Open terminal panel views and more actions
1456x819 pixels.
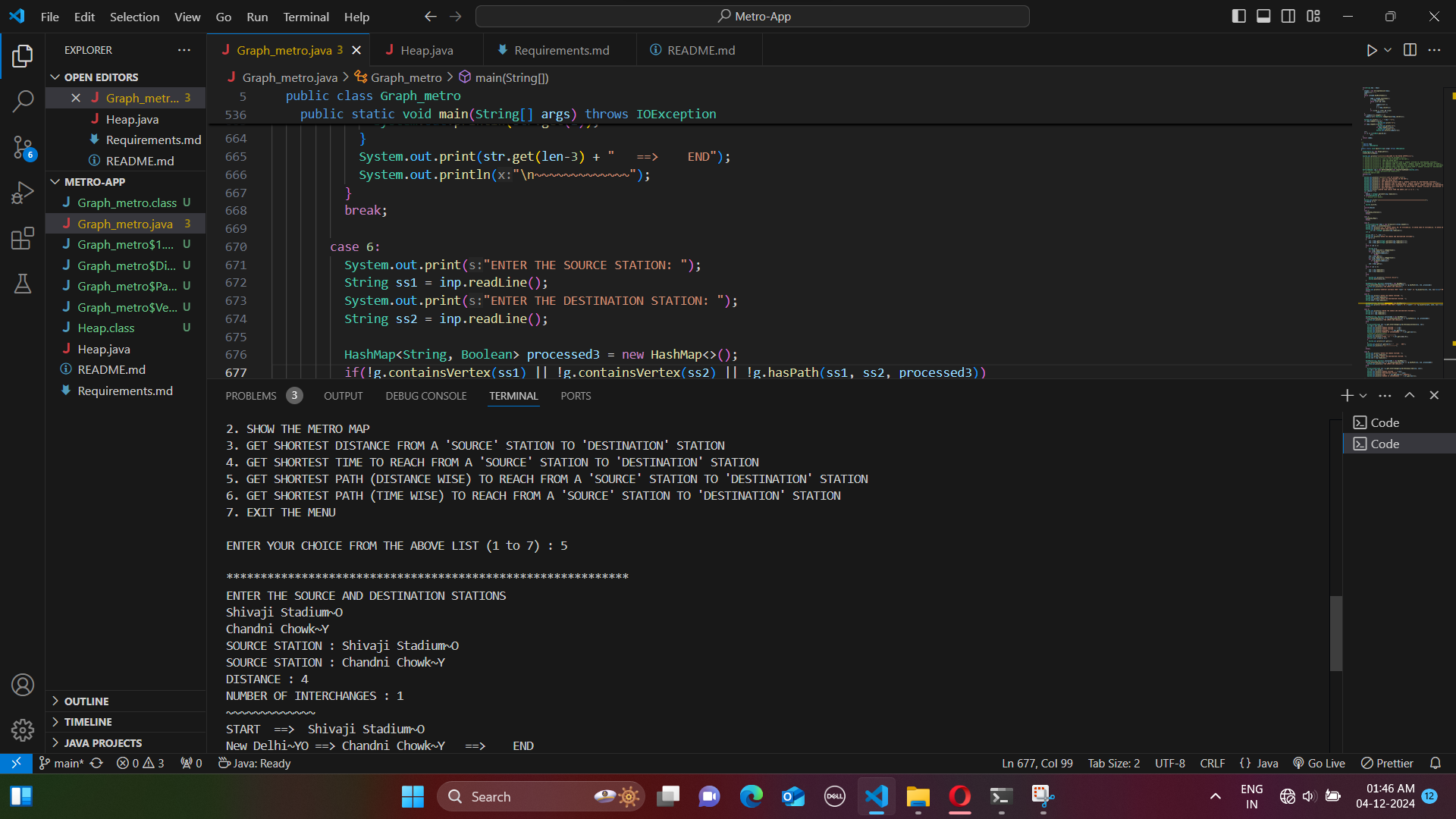pyautogui.click(x=1385, y=395)
